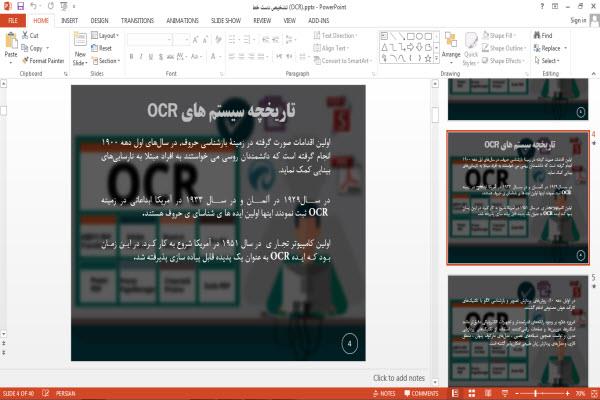Click Increase Font Size icon
This screenshot has width=600, height=400.
(195, 39)
